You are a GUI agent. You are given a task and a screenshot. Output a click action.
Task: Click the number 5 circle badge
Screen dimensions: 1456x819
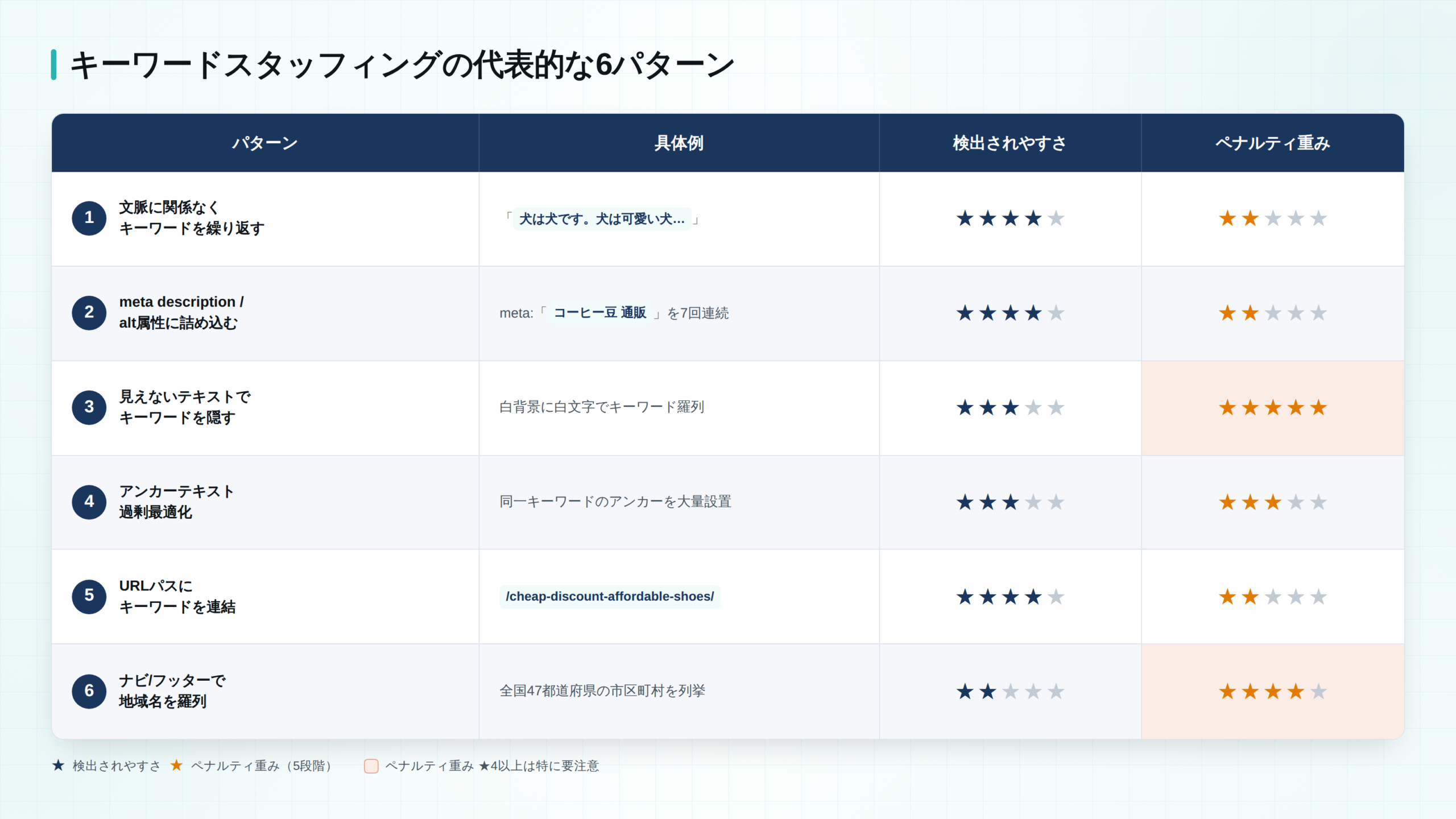[89, 596]
